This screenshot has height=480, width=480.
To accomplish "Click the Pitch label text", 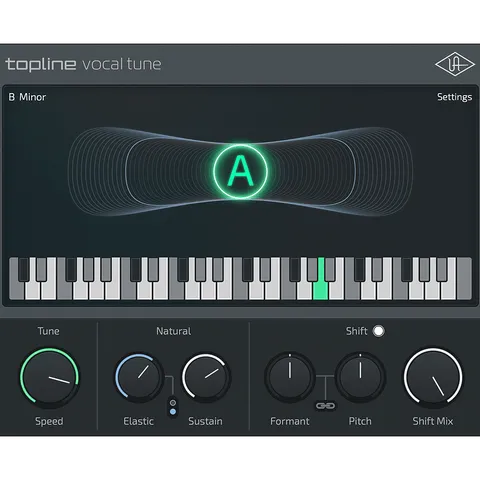I will (360, 421).
